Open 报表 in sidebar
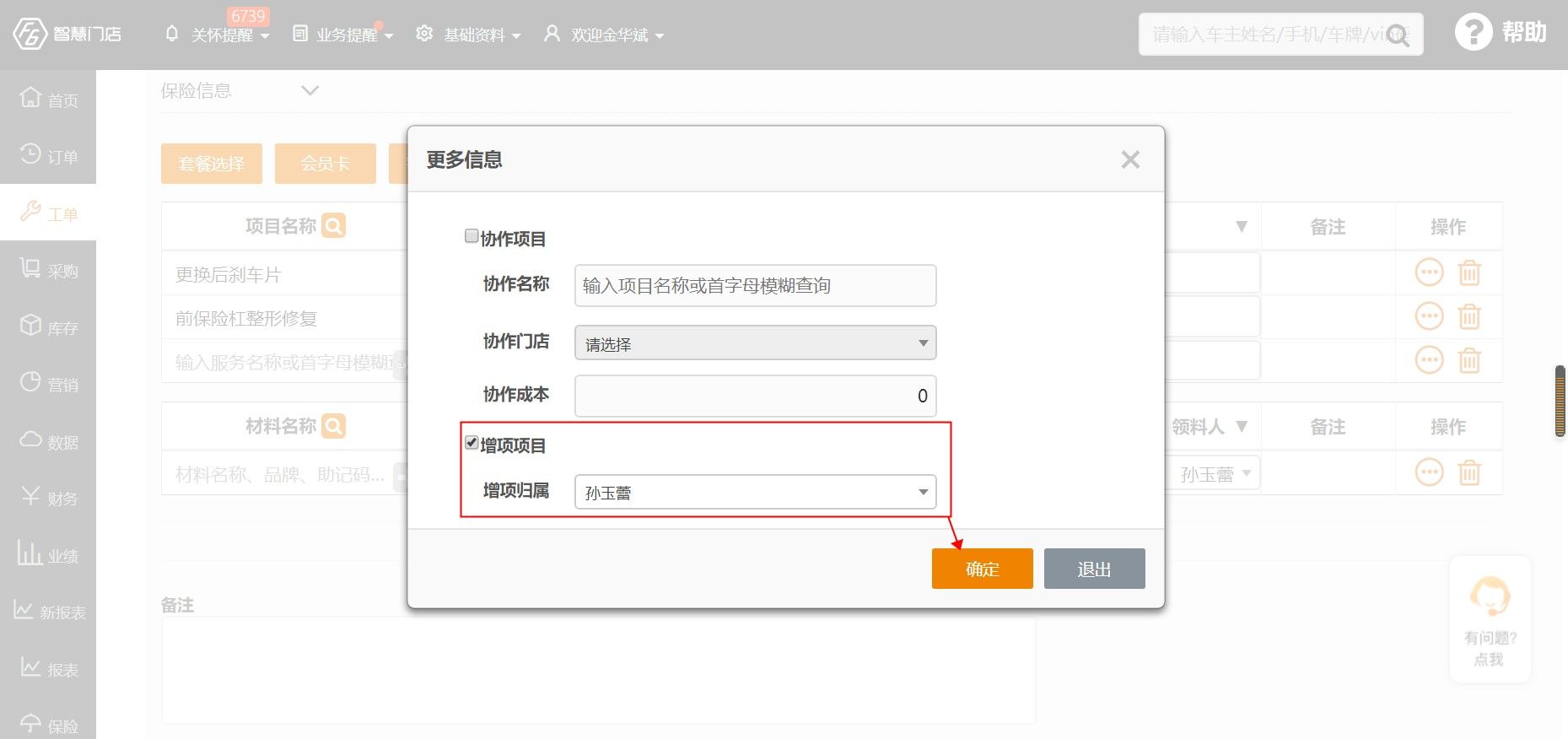Viewport: 1568px width, 739px height. [48, 668]
